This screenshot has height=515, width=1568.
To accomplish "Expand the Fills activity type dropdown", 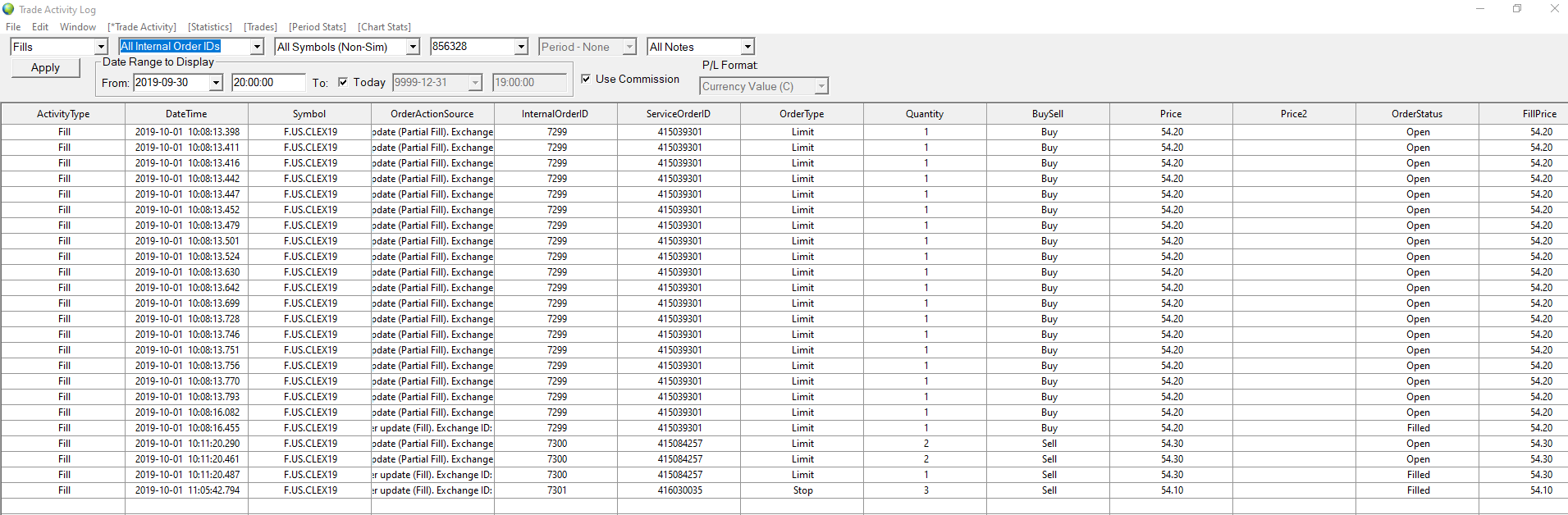I will click(101, 48).
